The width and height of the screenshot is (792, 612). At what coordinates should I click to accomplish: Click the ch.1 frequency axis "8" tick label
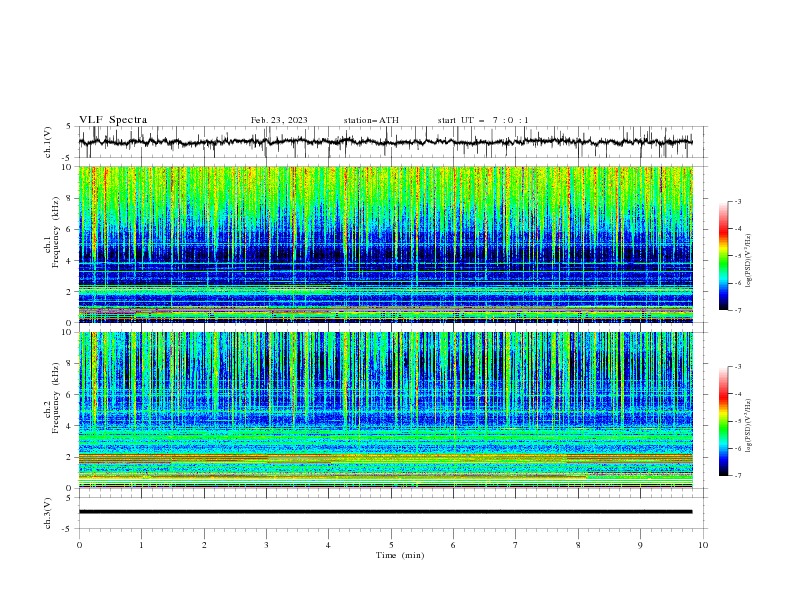69,198
